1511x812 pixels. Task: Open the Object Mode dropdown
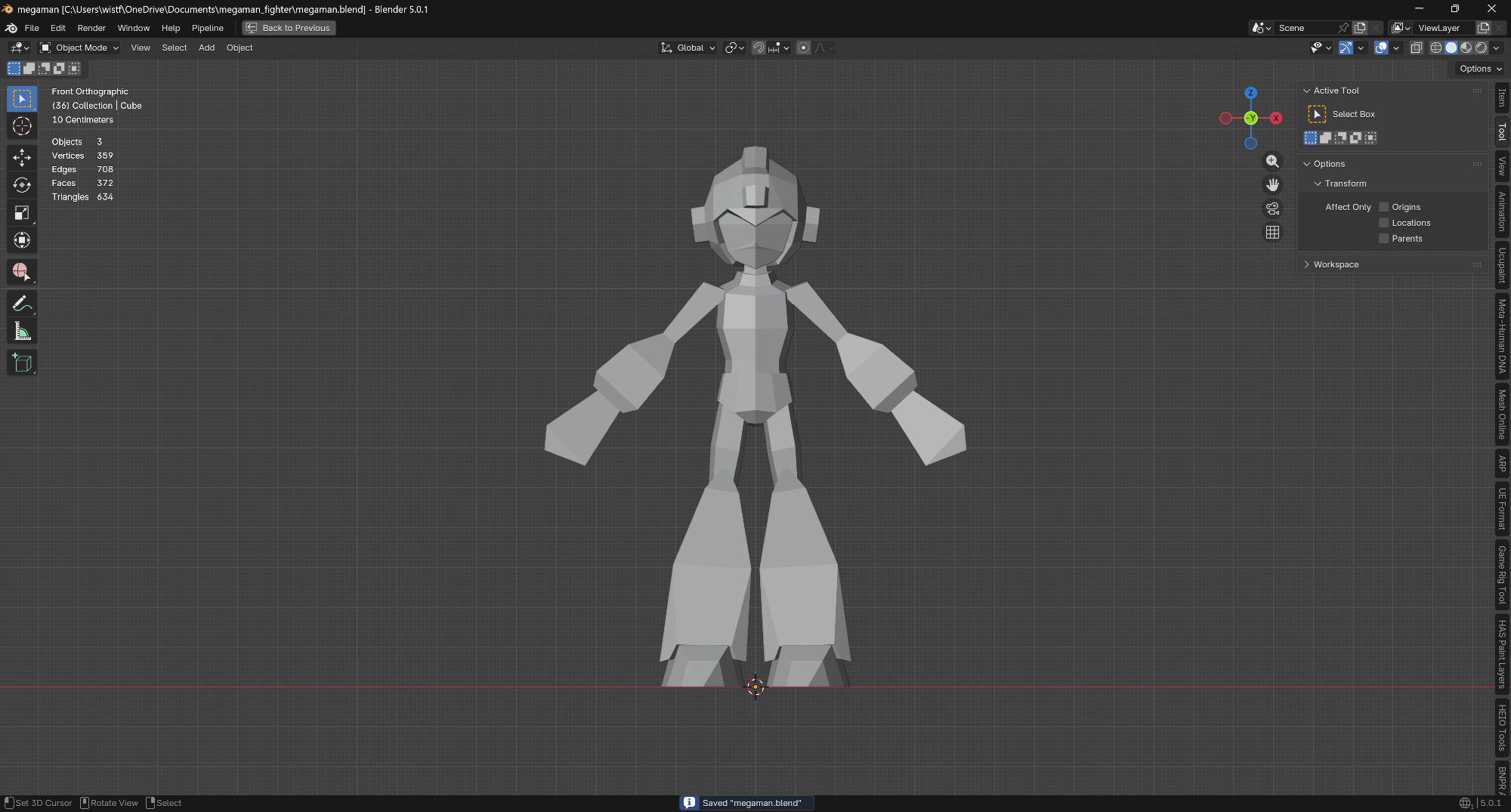[x=80, y=48]
